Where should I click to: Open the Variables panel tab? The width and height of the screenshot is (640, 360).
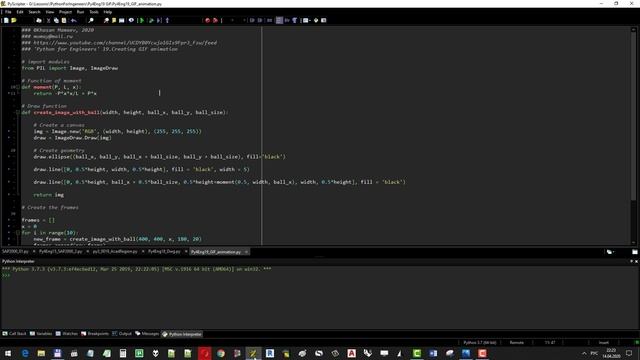pos(41,334)
